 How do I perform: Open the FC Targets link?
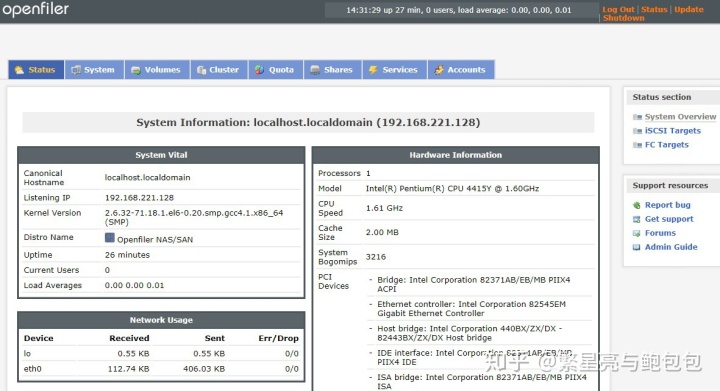tap(667, 145)
